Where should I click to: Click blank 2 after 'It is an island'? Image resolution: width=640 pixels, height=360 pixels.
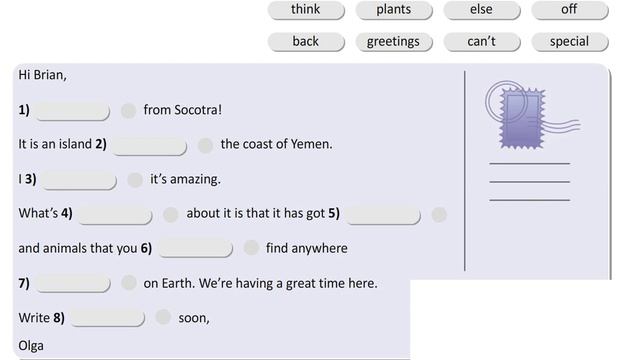pyautogui.click(x=149, y=146)
